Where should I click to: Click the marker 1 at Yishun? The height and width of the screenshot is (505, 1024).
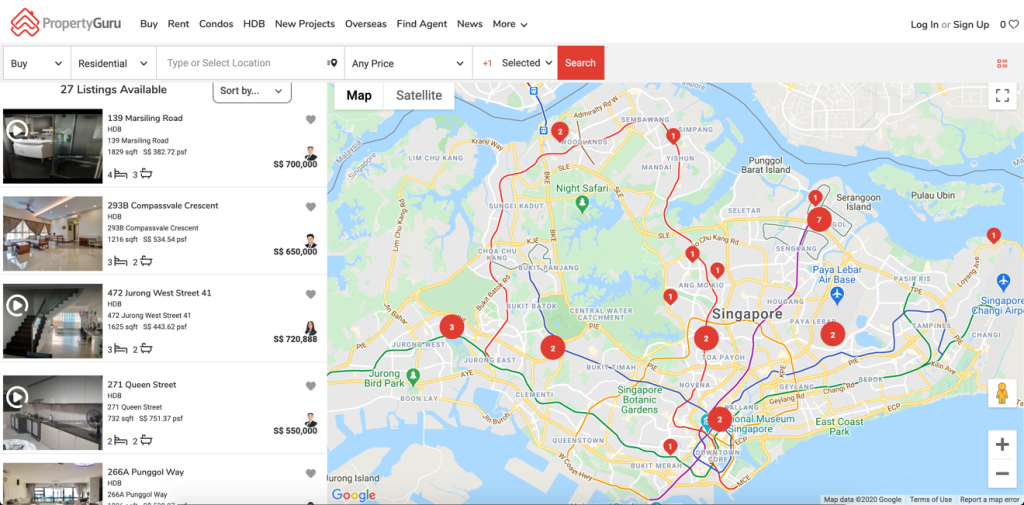[x=672, y=136]
